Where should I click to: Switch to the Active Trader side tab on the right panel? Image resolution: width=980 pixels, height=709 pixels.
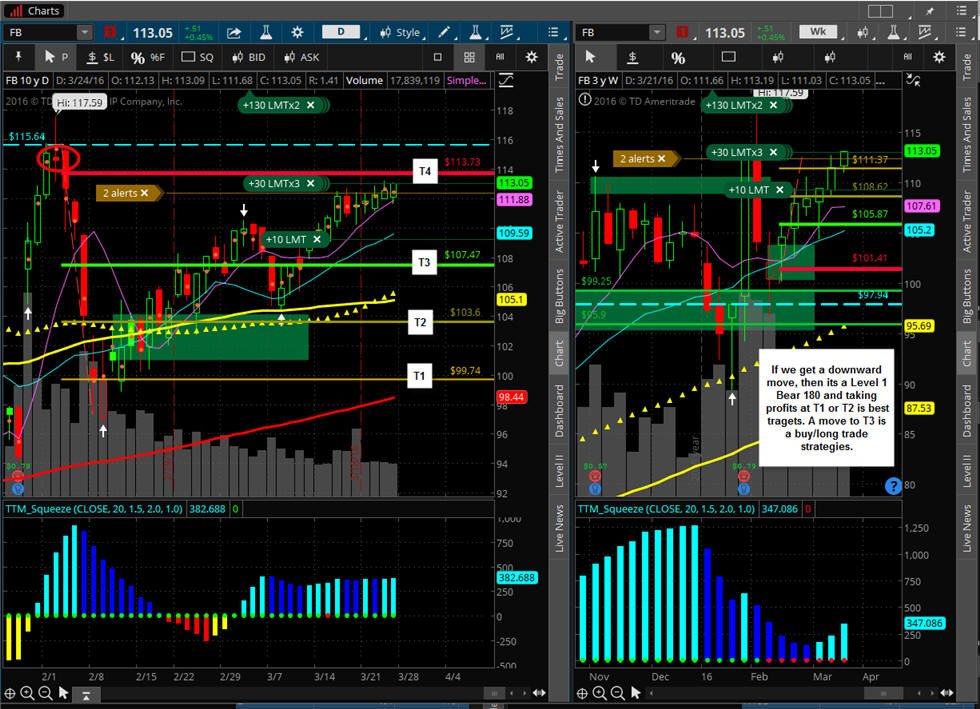[x=967, y=221]
